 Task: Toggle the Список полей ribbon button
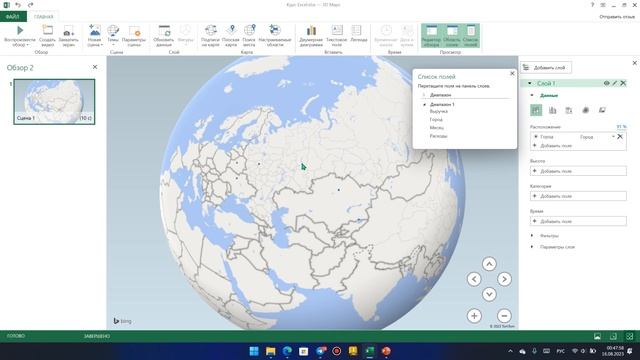(471, 36)
